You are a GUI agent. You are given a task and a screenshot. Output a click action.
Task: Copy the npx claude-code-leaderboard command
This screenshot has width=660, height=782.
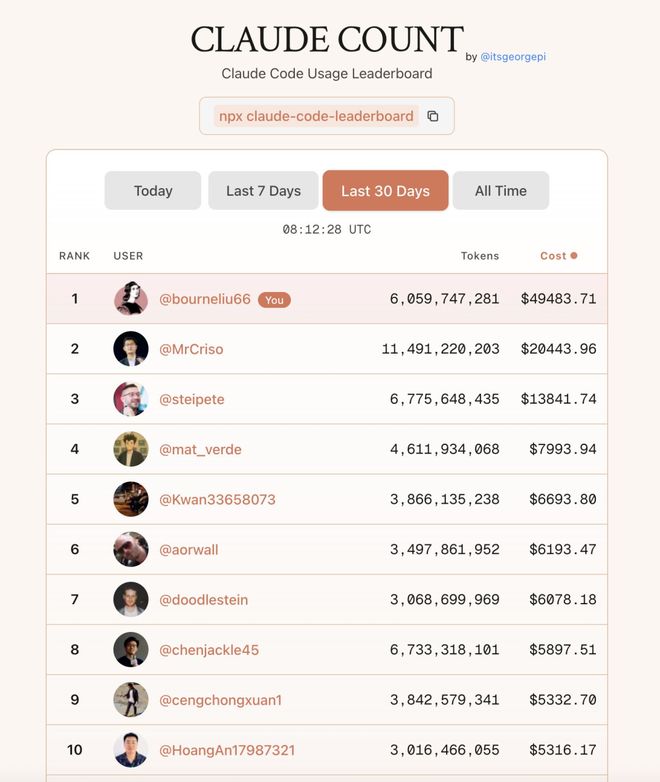point(433,116)
